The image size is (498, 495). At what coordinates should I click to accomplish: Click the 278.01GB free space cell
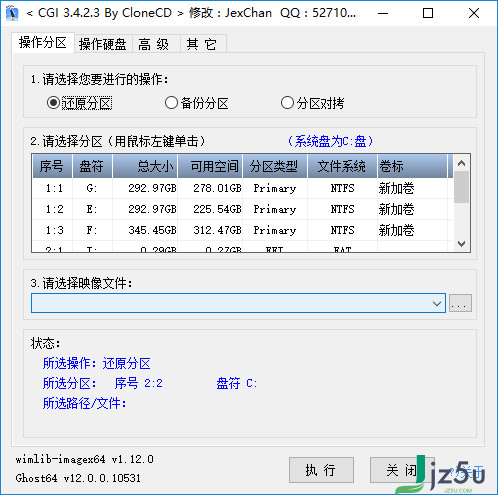click(x=217, y=188)
